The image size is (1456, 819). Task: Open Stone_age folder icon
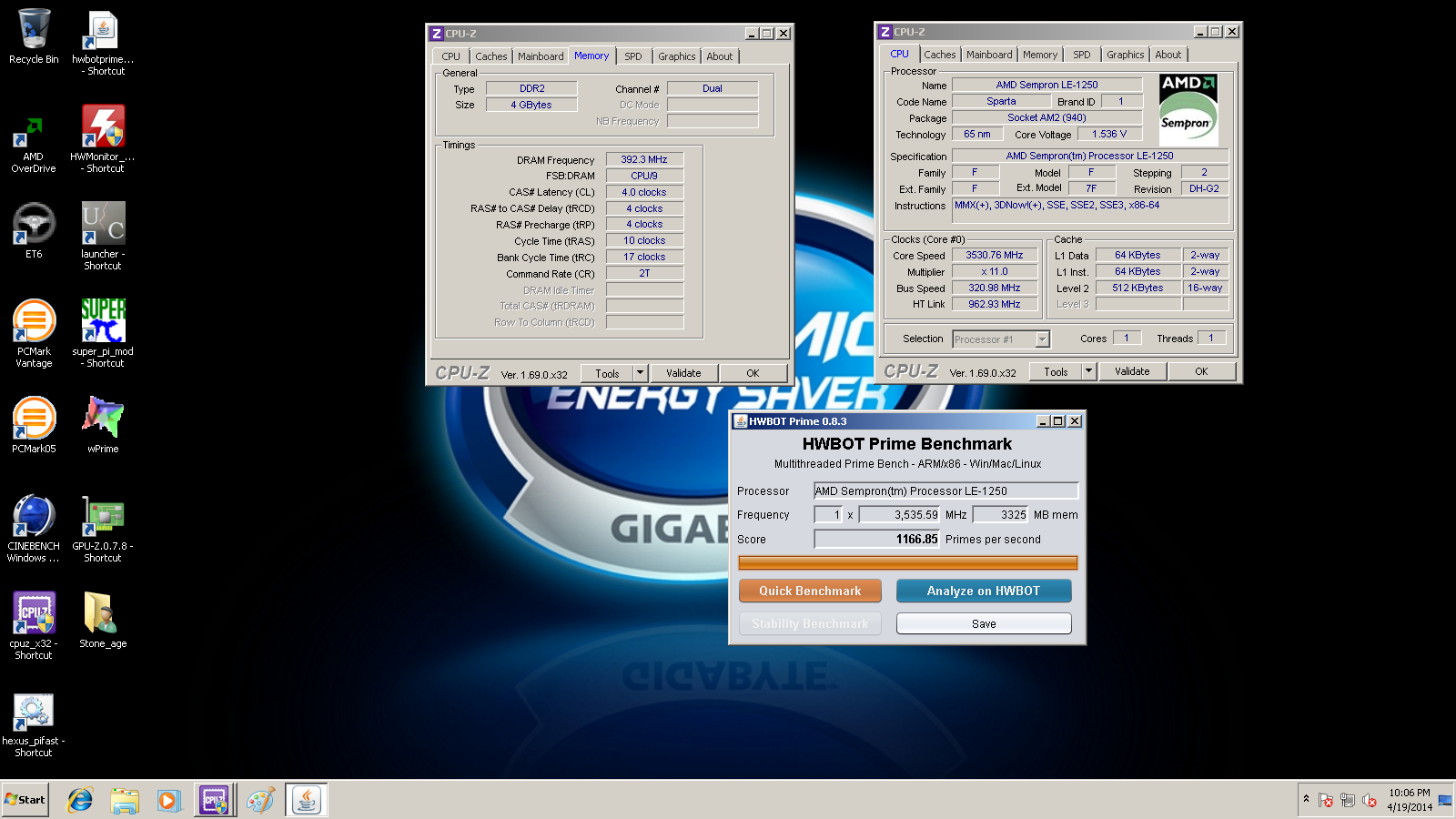pyautogui.click(x=103, y=619)
